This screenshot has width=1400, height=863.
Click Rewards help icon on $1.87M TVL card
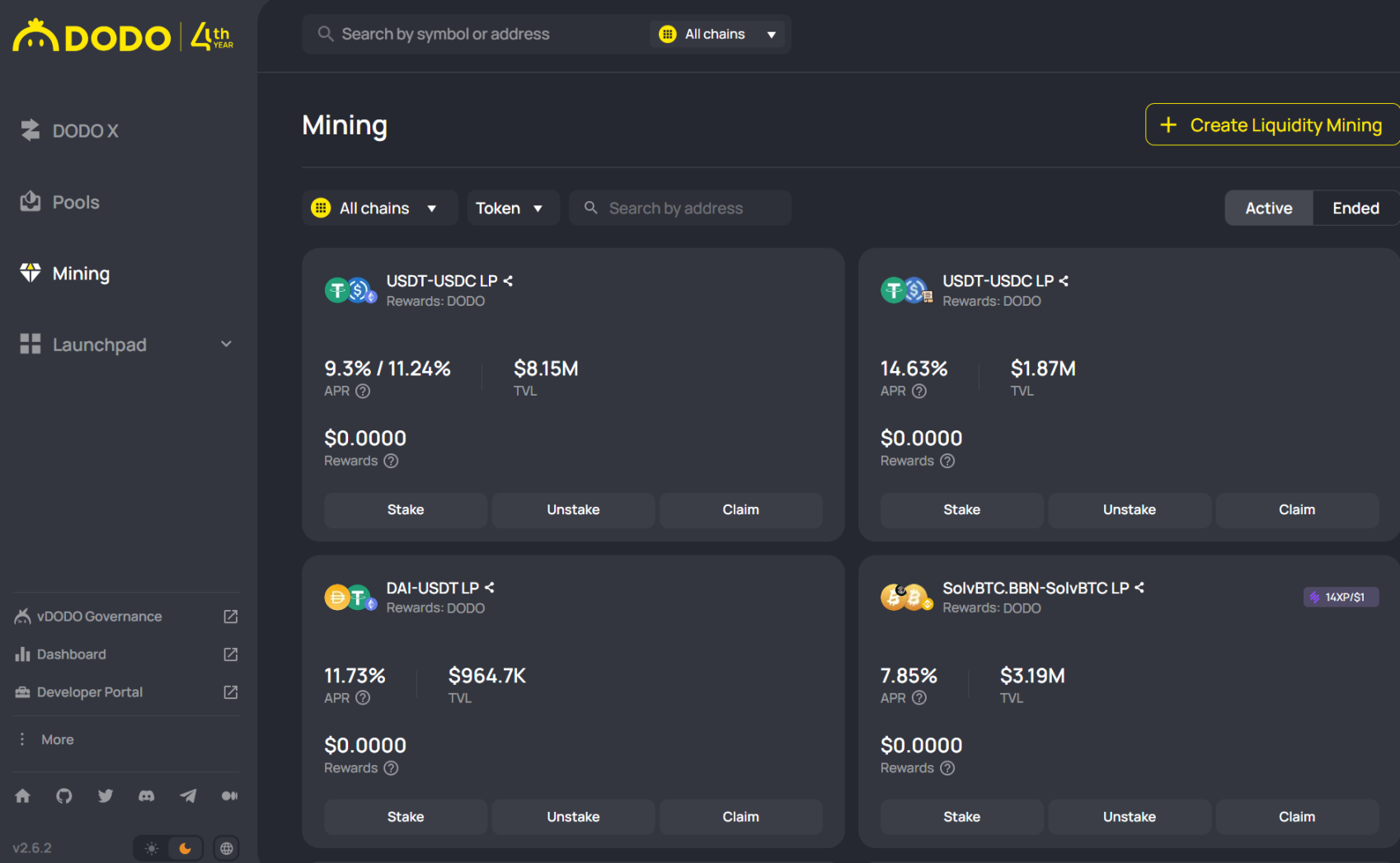[947, 461]
